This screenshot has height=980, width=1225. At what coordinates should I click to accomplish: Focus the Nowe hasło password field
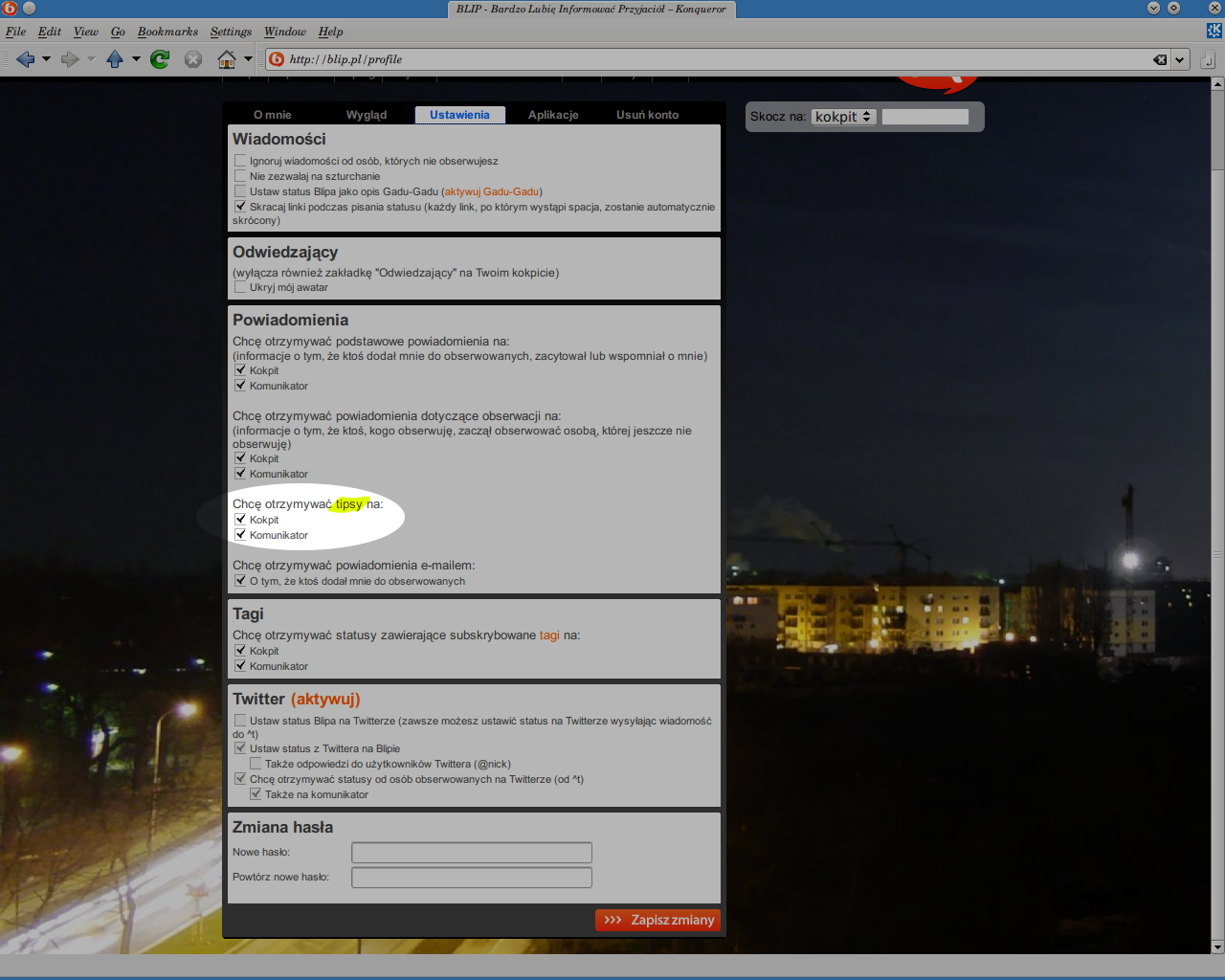[x=472, y=853]
